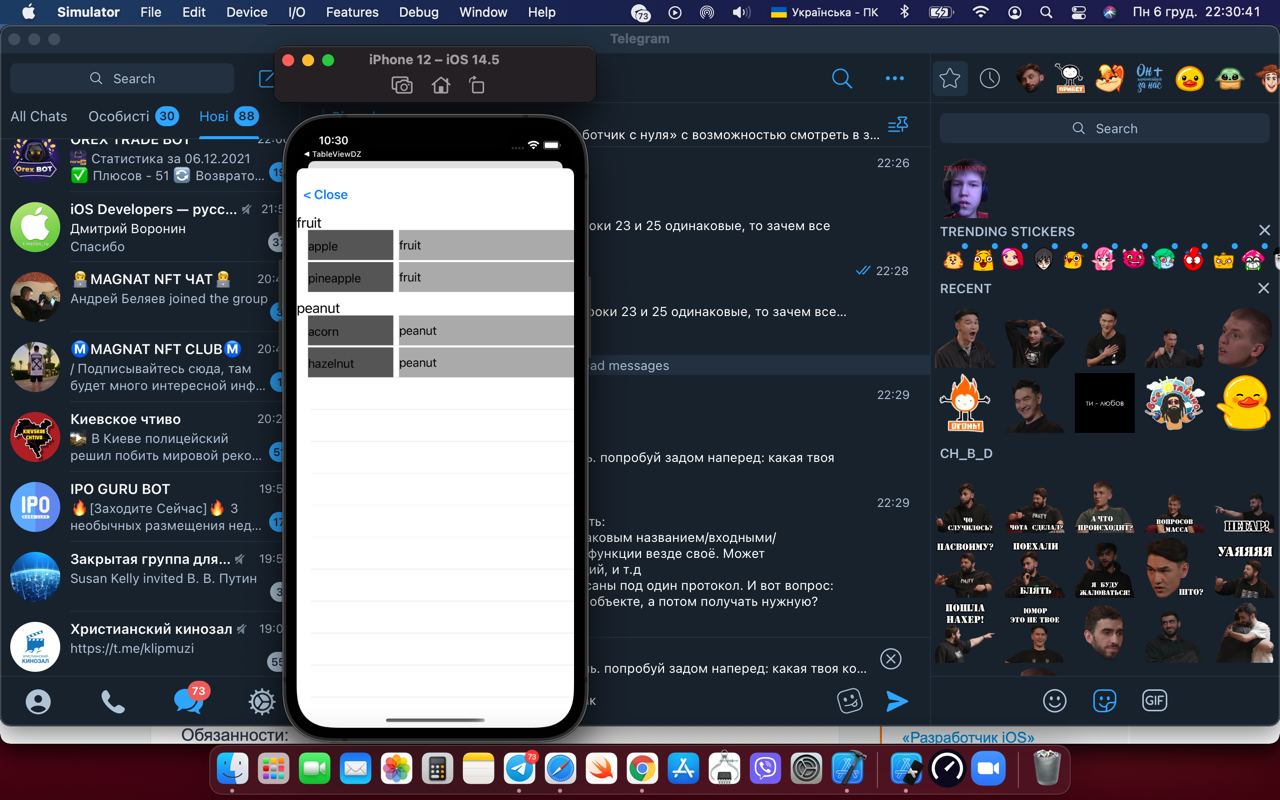1280x800 pixels.
Task: Open macOS Control Center icon
Action: click(x=1078, y=12)
